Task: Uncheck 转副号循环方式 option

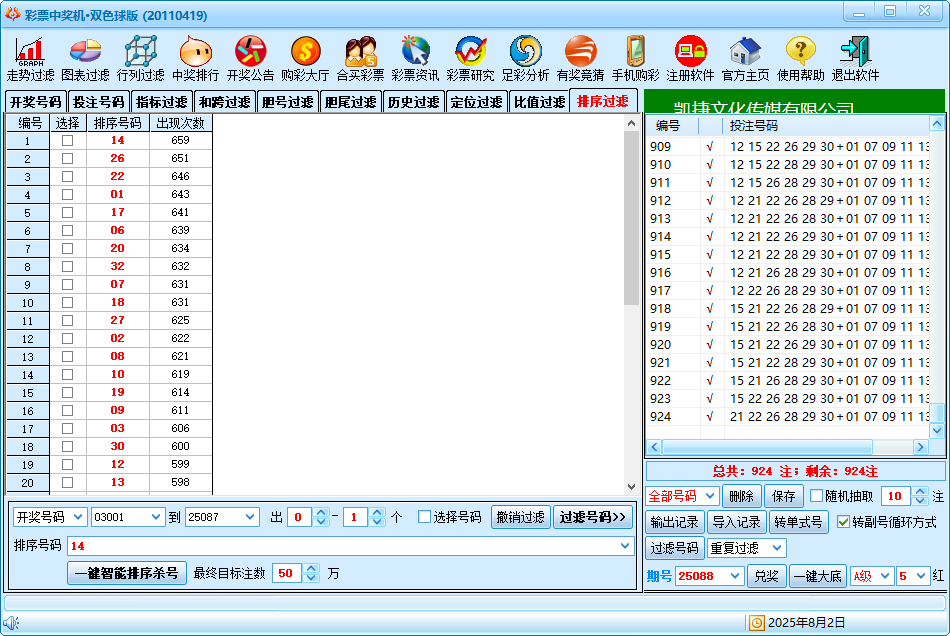Action: coord(843,522)
